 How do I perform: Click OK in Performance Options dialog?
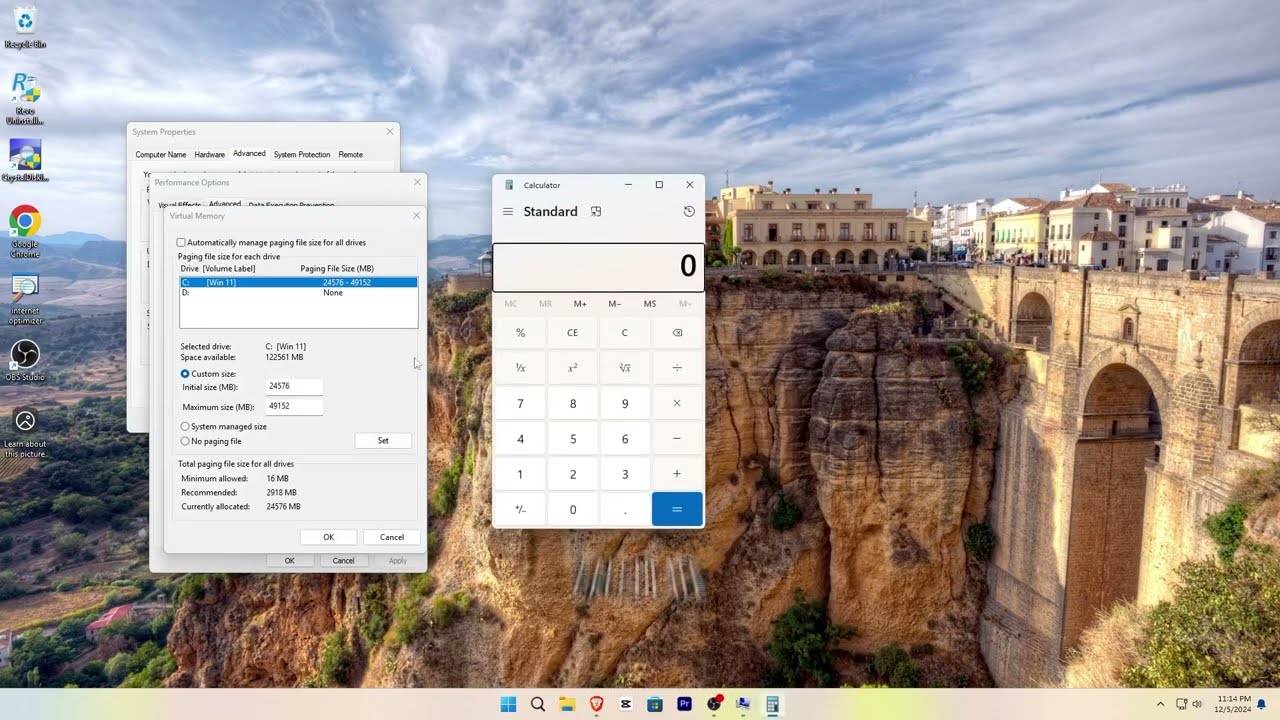[x=290, y=561]
